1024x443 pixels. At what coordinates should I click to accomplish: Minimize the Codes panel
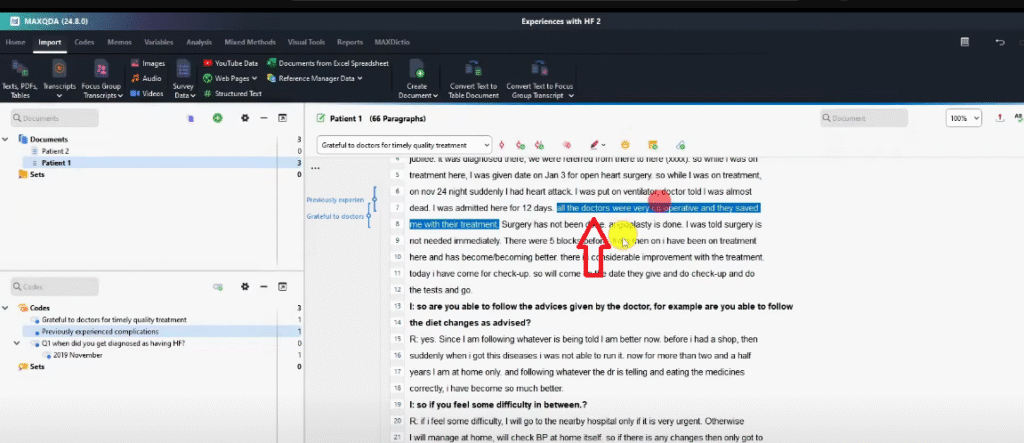click(x=263, y=287)
